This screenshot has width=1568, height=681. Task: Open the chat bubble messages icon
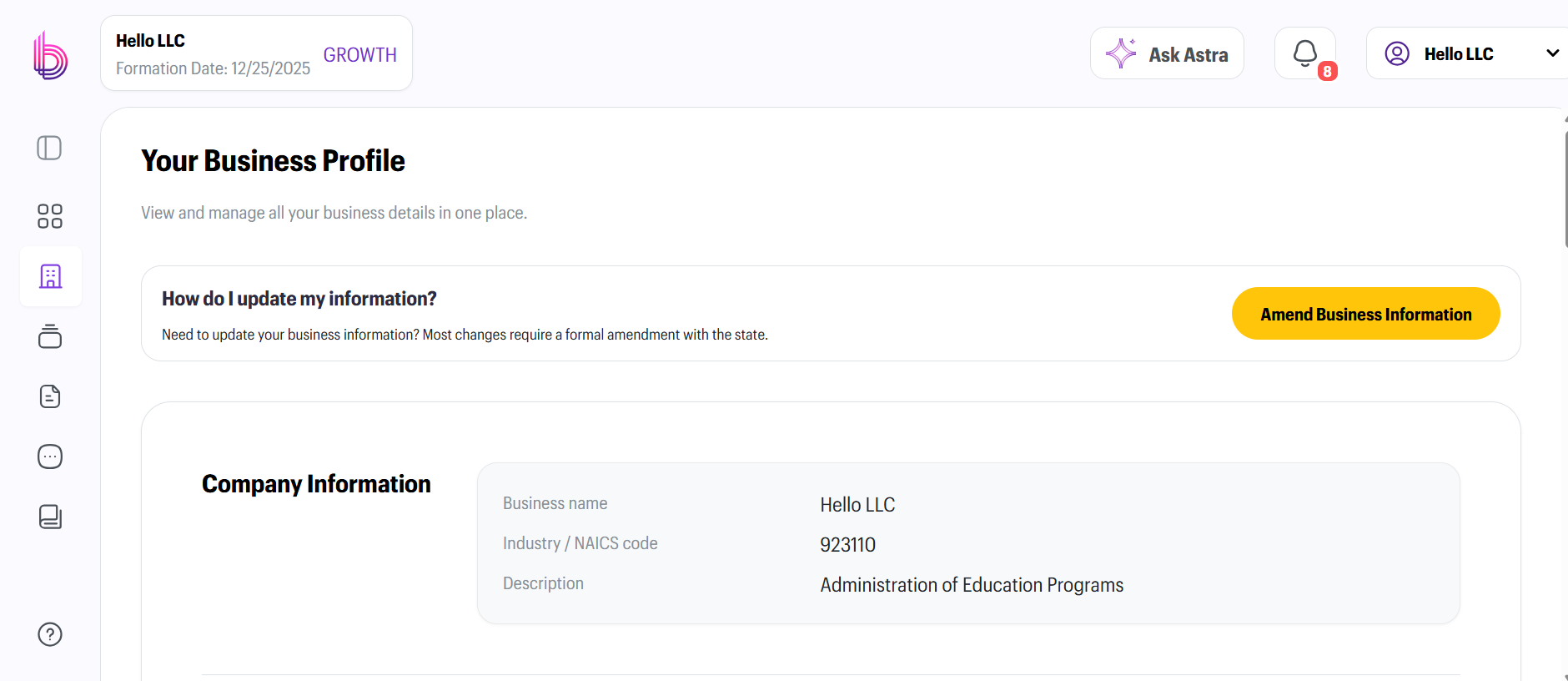coord(50,457)
